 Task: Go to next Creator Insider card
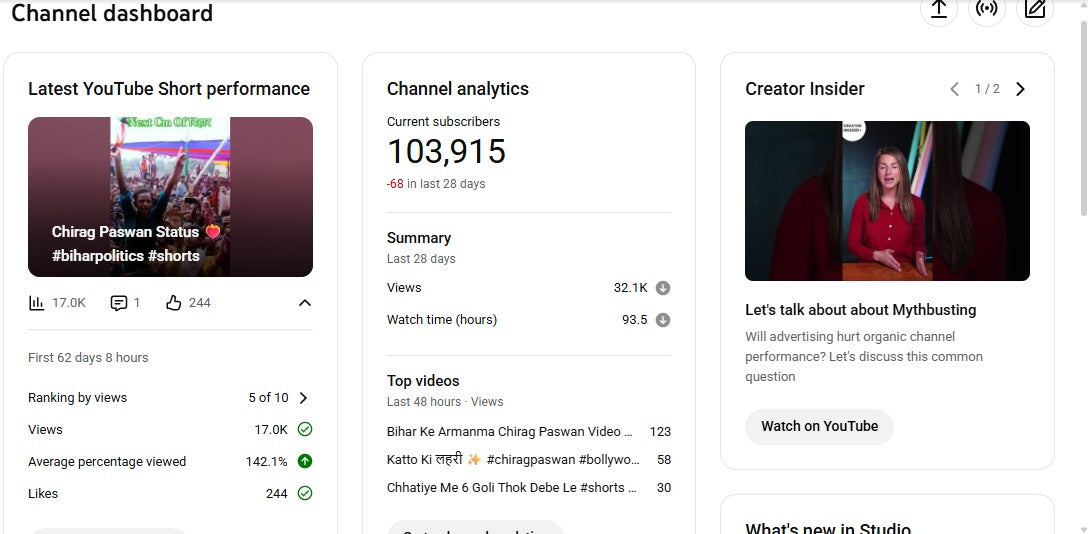click(1020, 89)
